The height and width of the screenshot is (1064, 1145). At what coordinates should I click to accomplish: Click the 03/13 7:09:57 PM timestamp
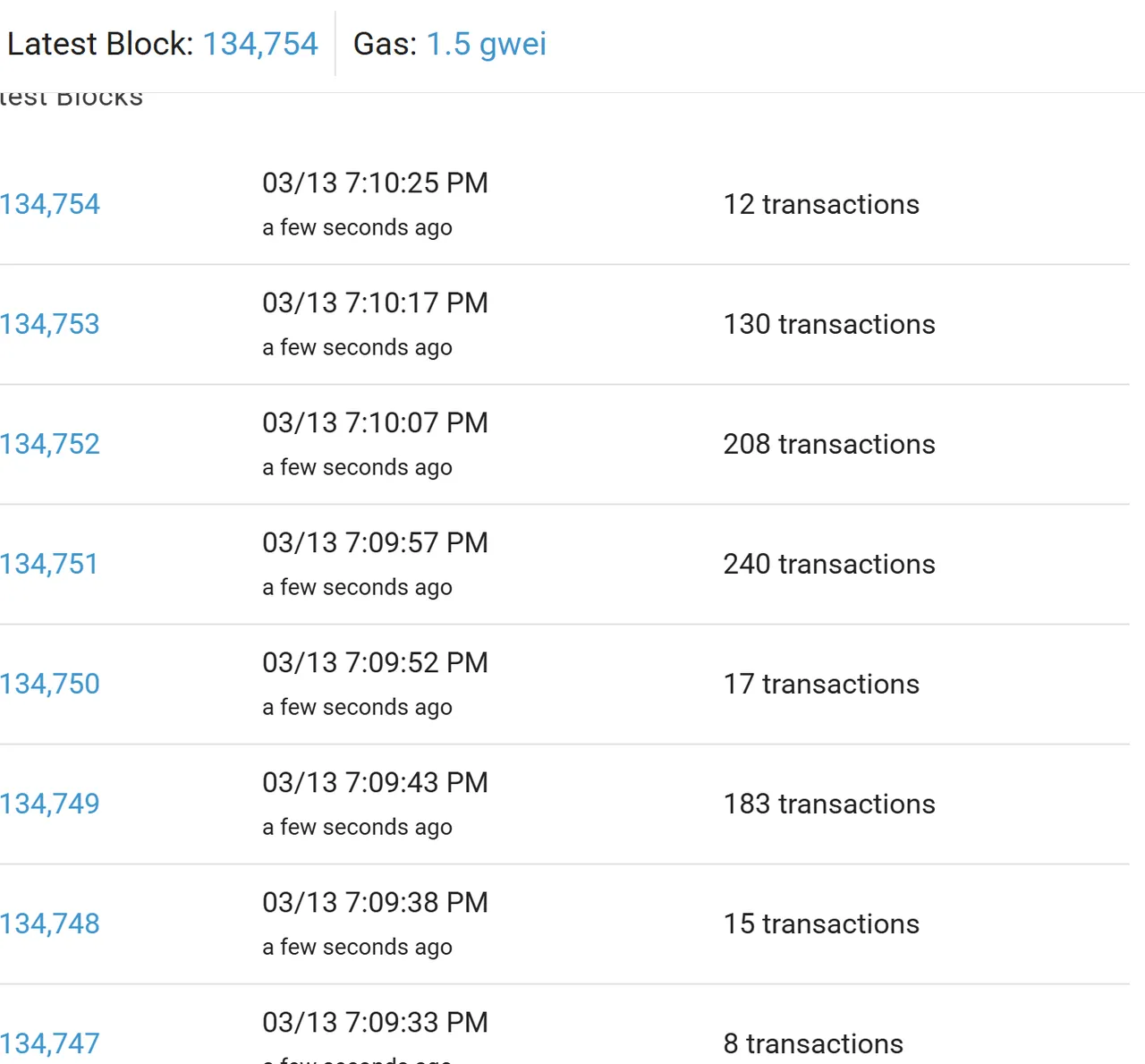pyautogui.click(x=375, y=542)
